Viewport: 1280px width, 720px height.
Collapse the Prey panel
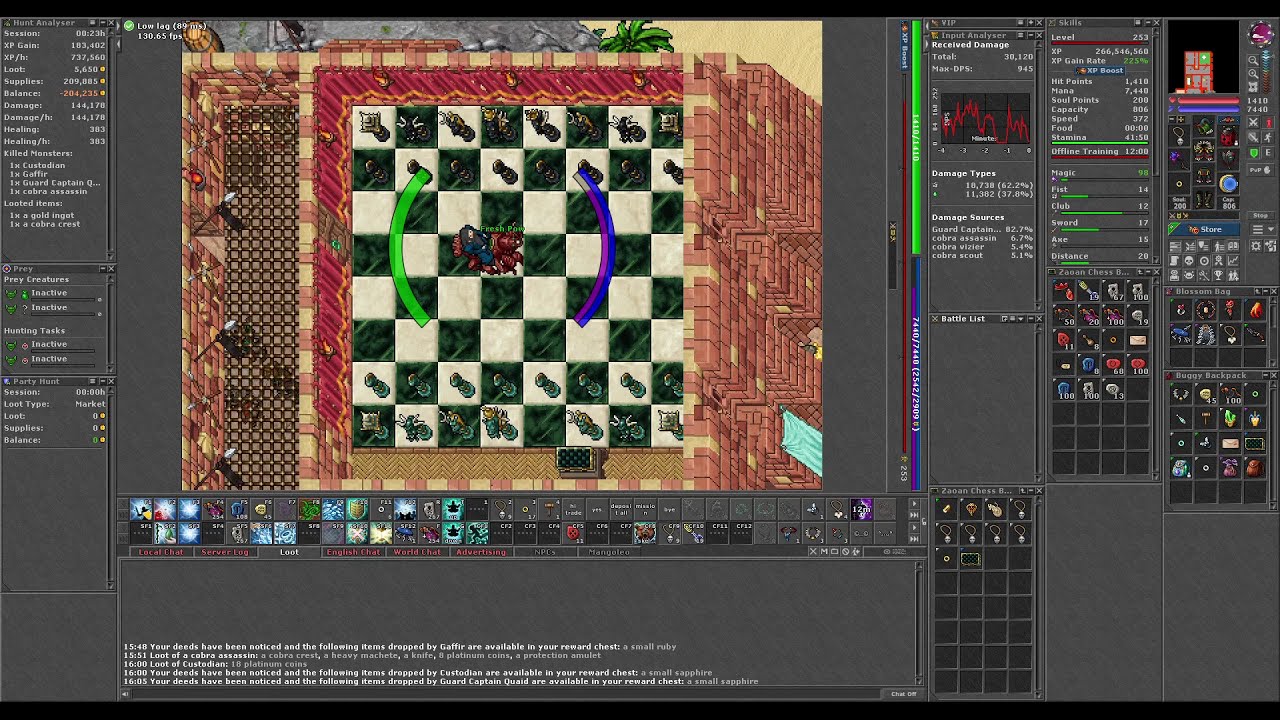pos(103,268)
